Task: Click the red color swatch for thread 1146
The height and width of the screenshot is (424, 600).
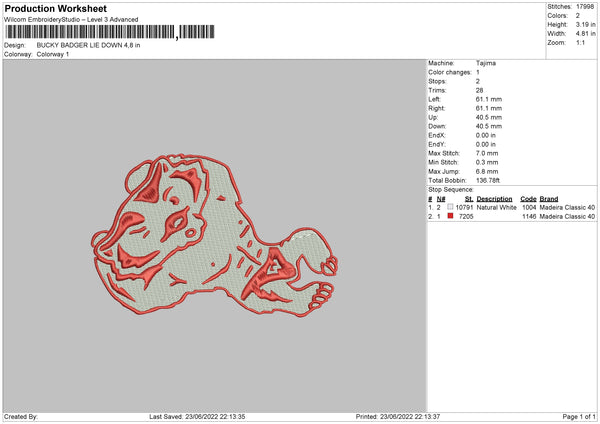Action: tap(450, 216)
